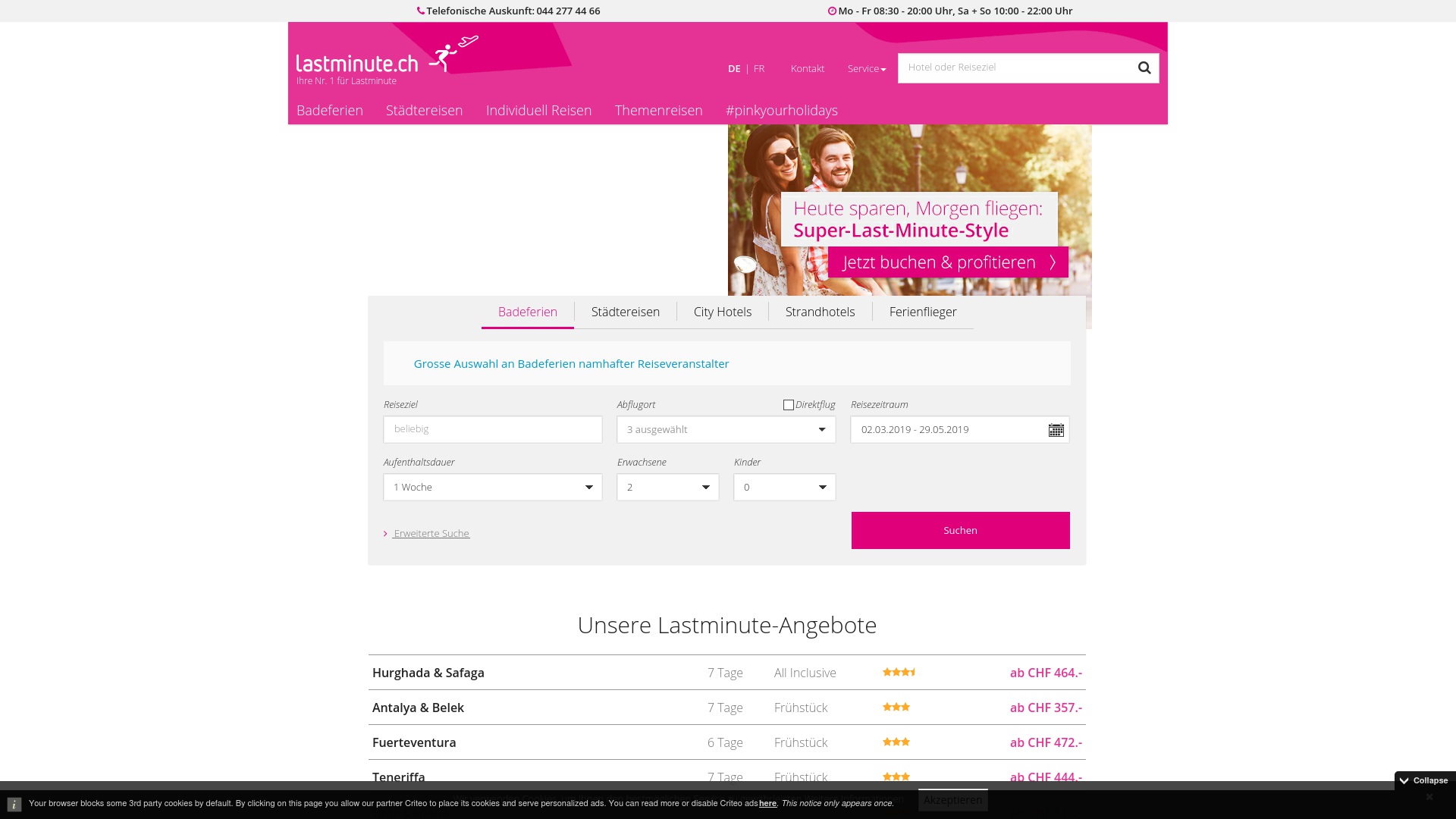Switch to the Strandhotels tab

(x=820, y=312)
